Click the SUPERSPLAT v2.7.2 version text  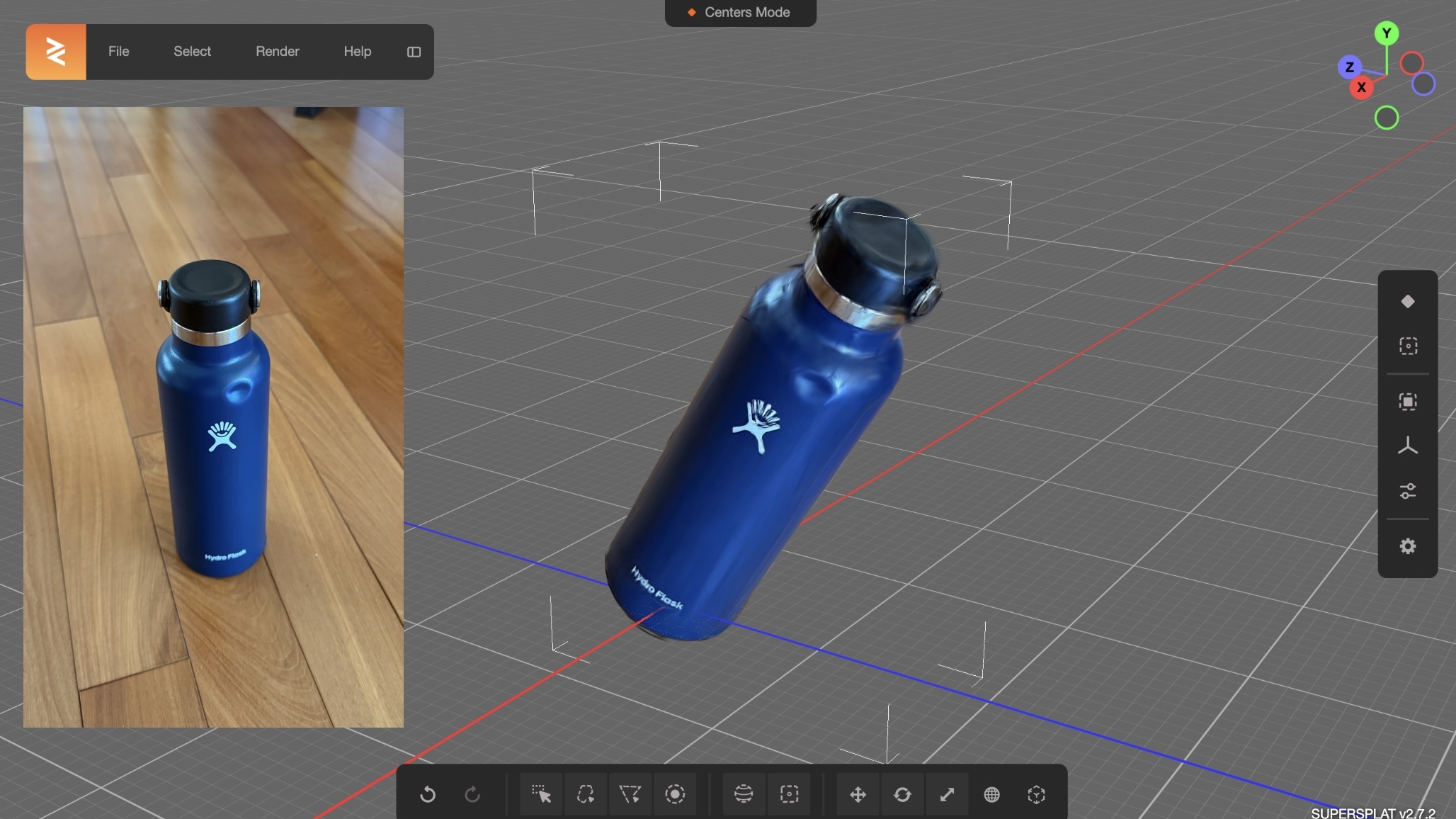(1372, 813)
